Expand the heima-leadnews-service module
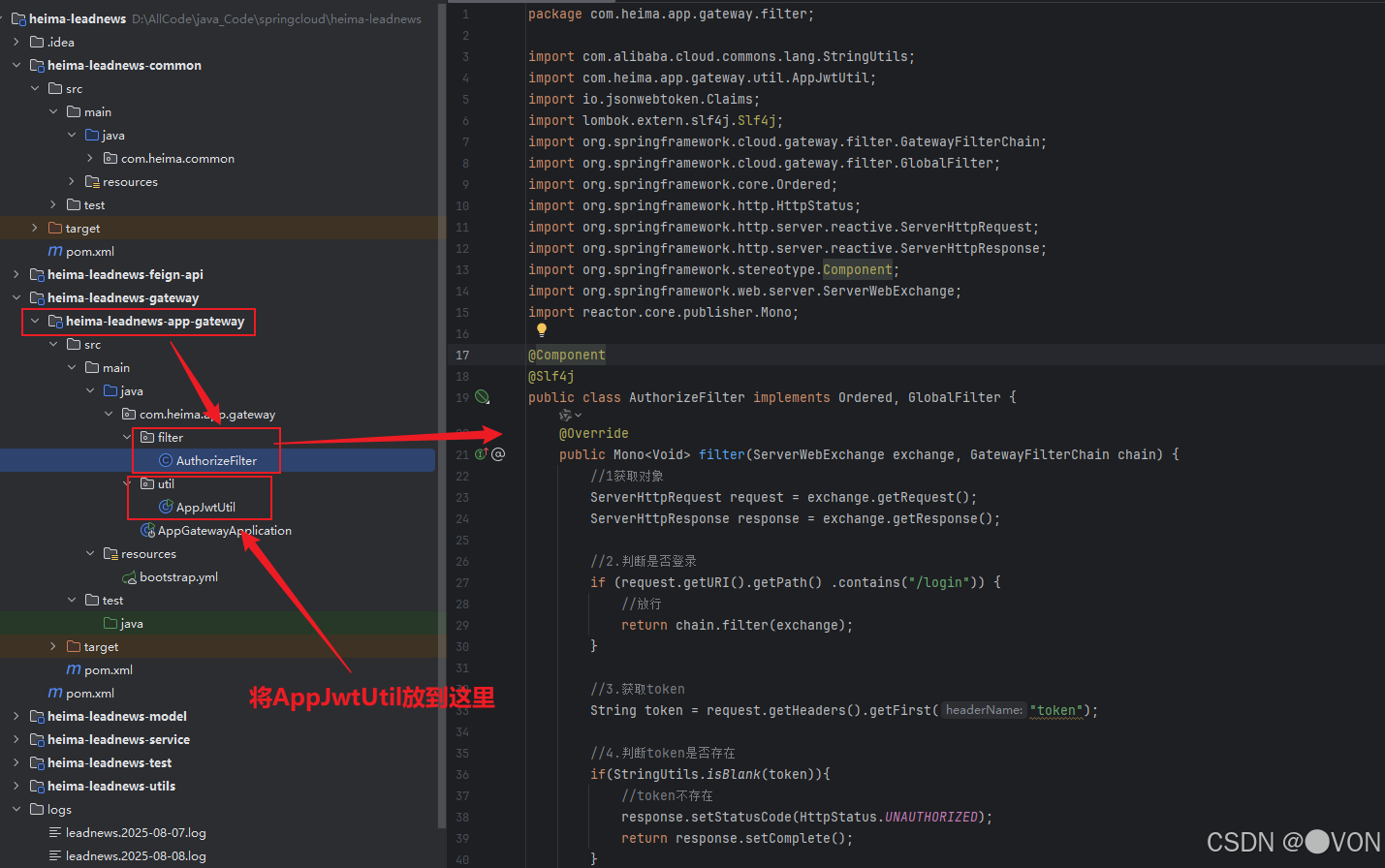The image size is (1385, 868). (x=16, y=740)
